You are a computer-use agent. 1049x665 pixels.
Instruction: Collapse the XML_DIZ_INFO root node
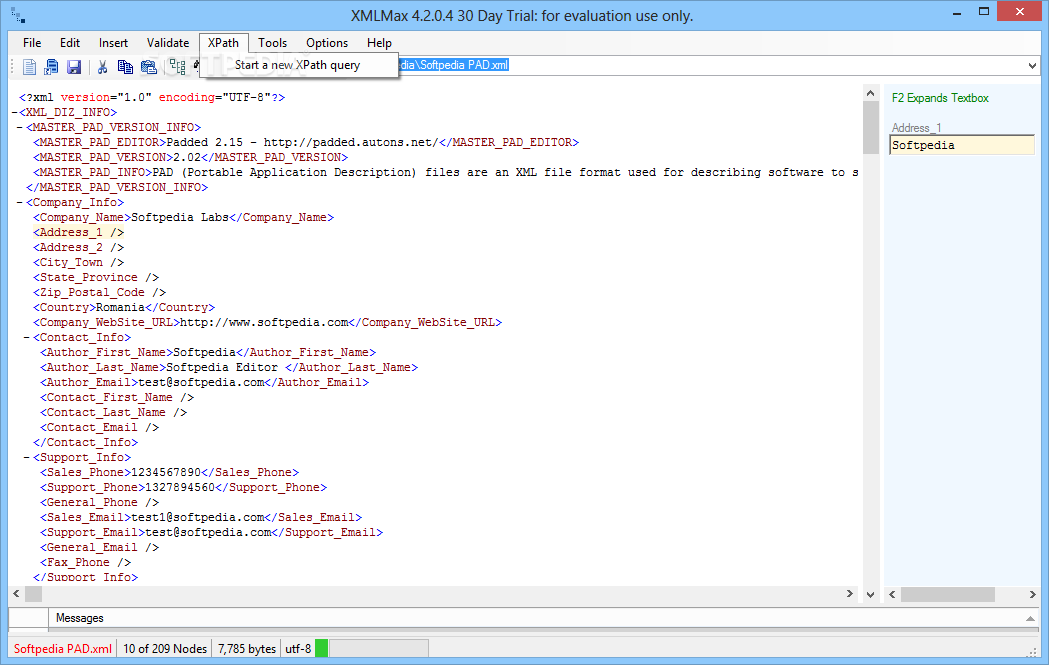click(14, 112)
